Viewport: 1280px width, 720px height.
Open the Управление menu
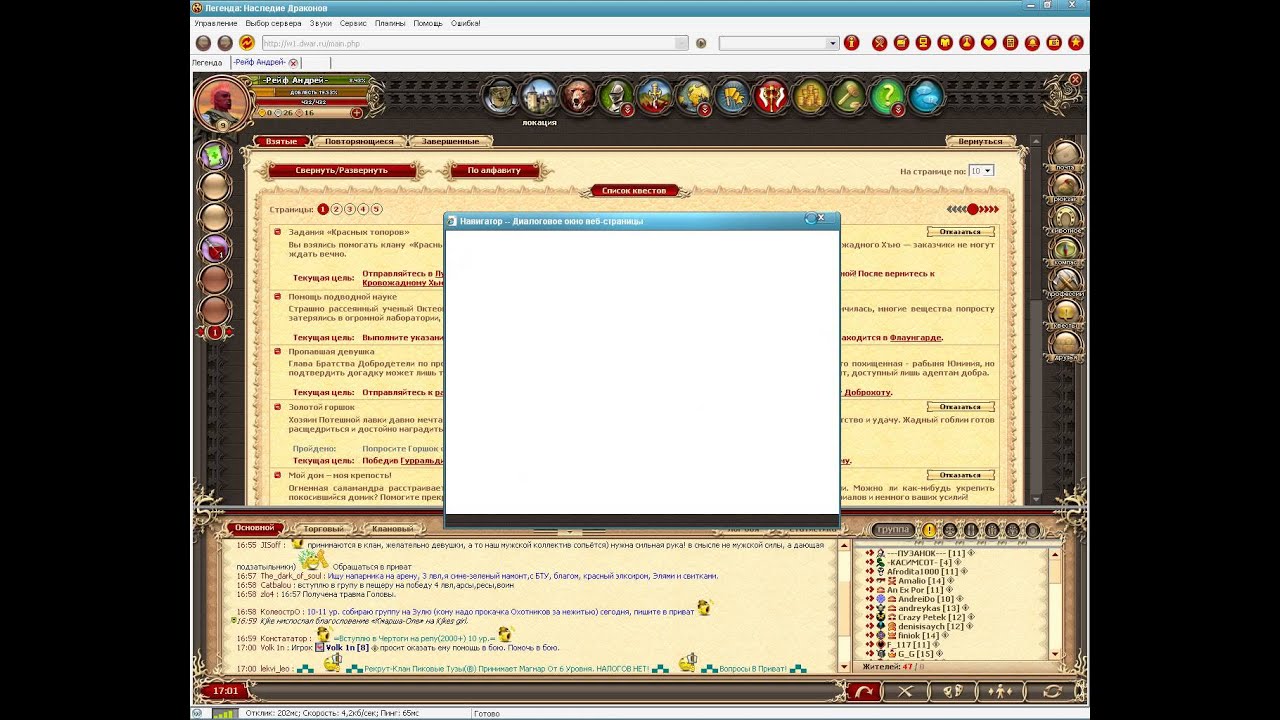tap(215, 23)
